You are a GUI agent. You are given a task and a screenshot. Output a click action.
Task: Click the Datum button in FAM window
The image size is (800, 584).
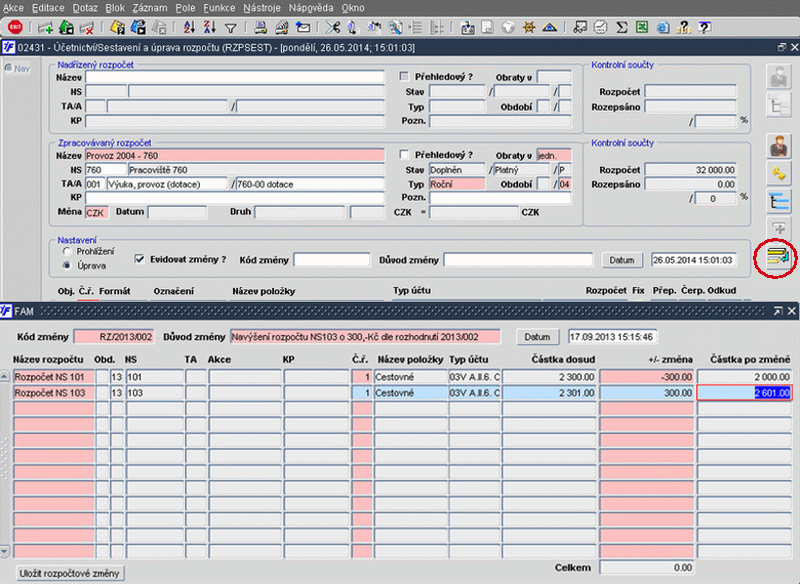537,337
